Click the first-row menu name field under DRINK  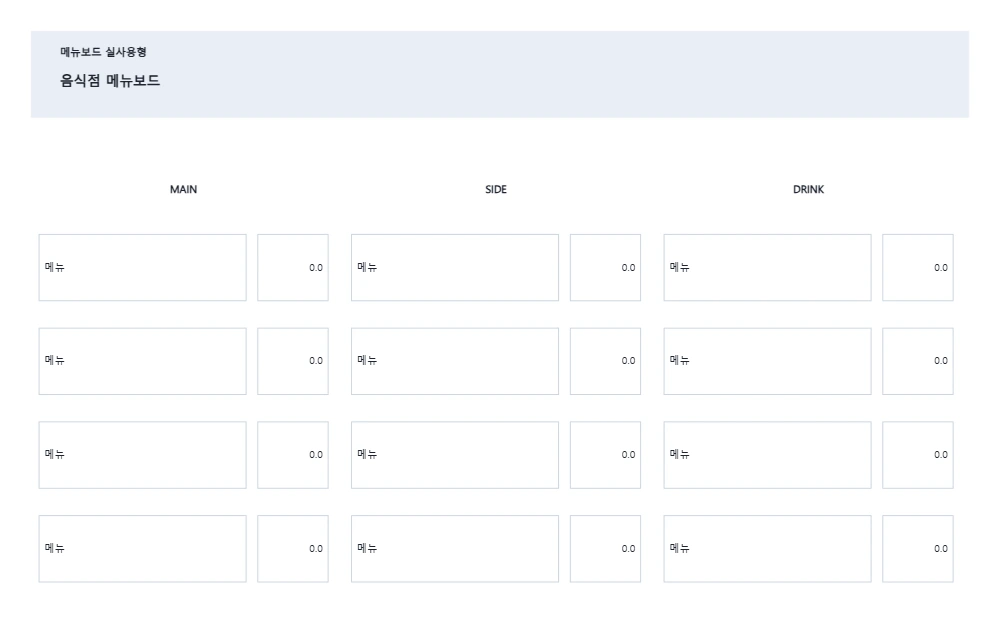(767, 267)
